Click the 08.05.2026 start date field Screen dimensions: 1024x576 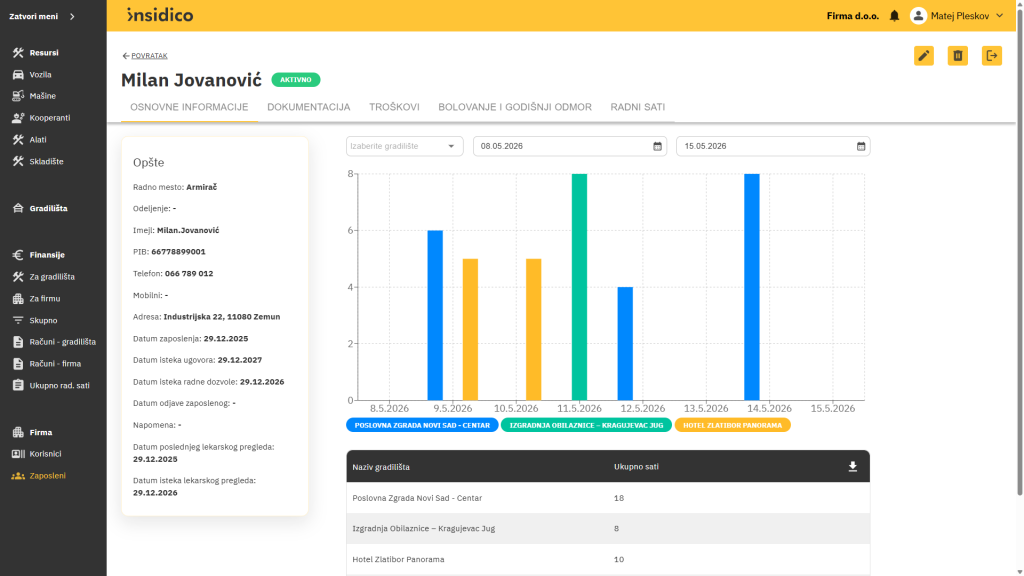[x=569, y=146]
